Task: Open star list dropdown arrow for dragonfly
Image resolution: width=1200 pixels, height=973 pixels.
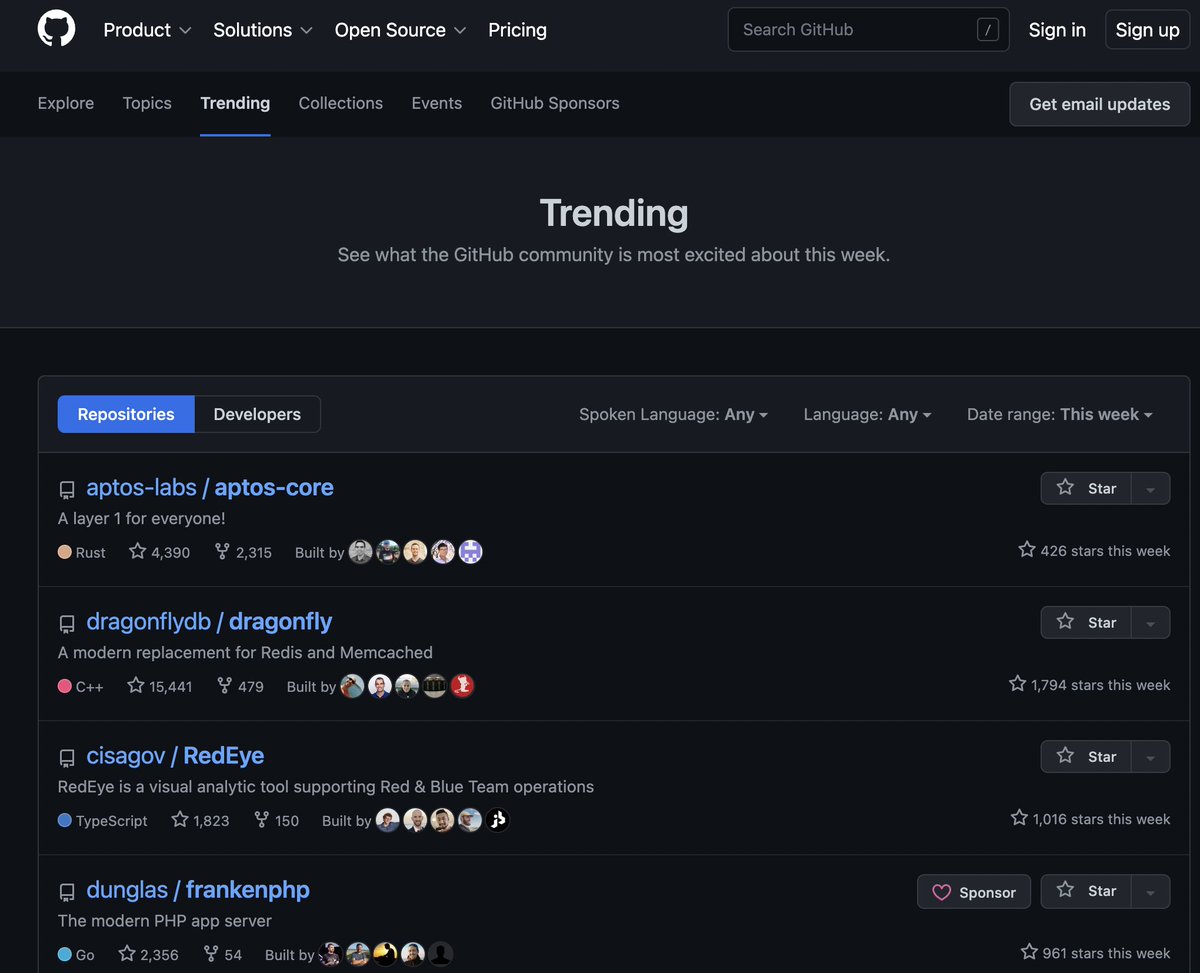Action: point(1151,622)
